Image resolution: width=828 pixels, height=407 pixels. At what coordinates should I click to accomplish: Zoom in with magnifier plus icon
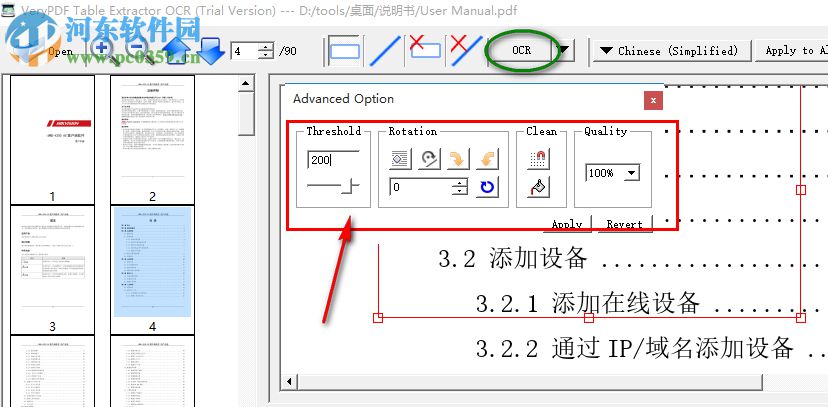(x=102, y=51)
